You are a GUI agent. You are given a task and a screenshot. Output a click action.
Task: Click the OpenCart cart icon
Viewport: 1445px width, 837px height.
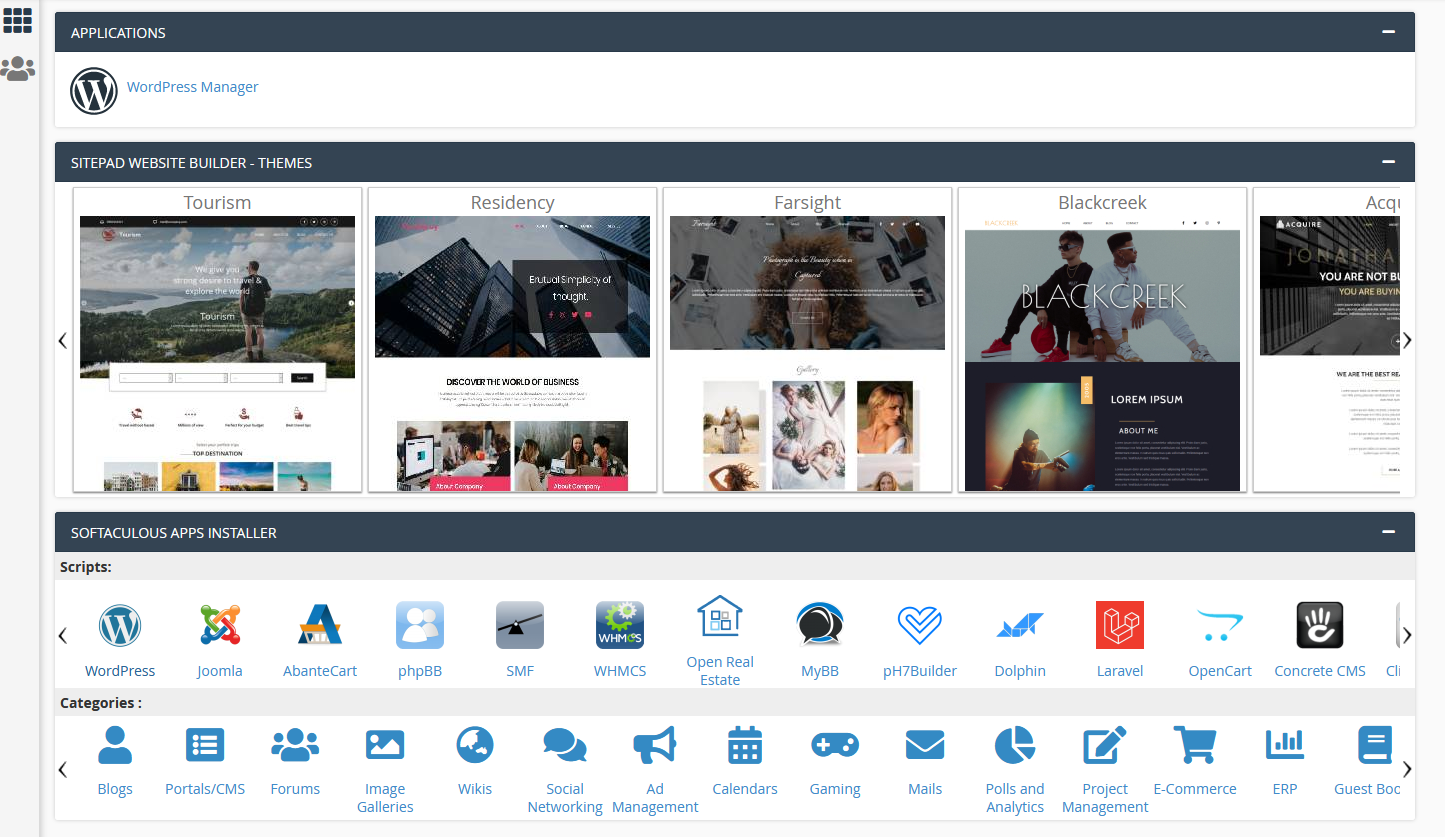(x=1220, y=626)
